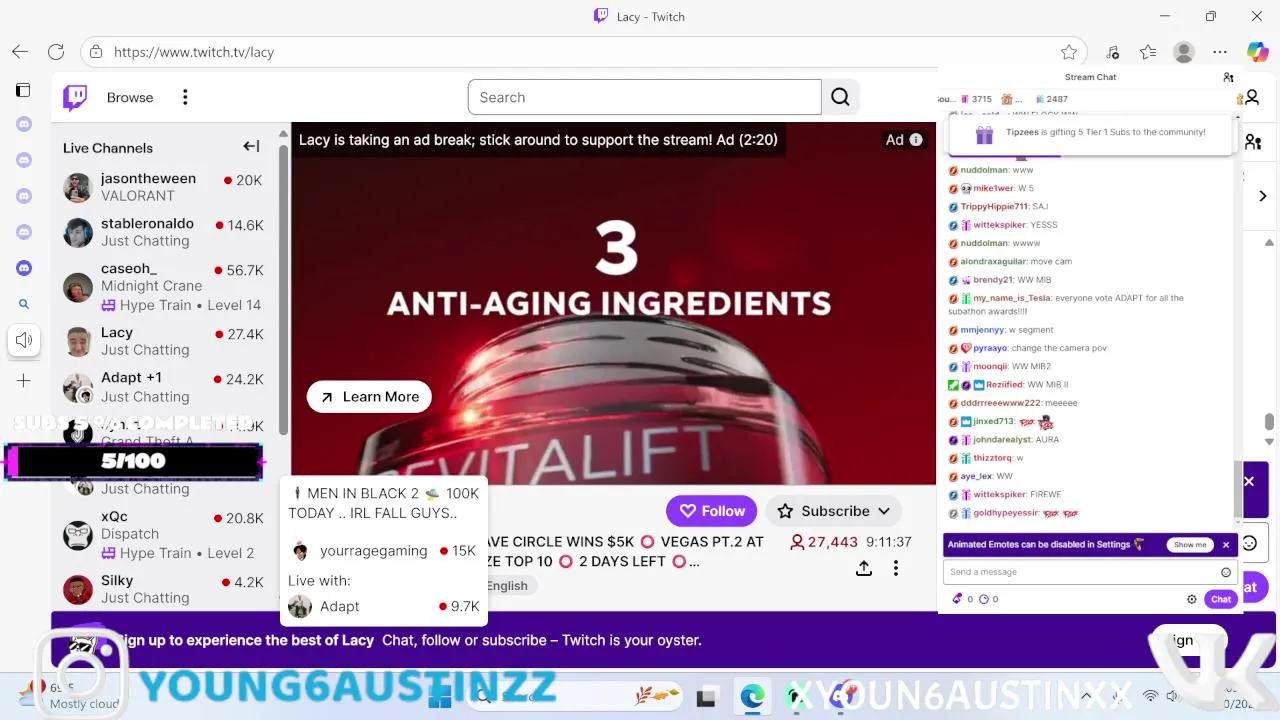
Task: Click the channel points icon
Action: 984,599
